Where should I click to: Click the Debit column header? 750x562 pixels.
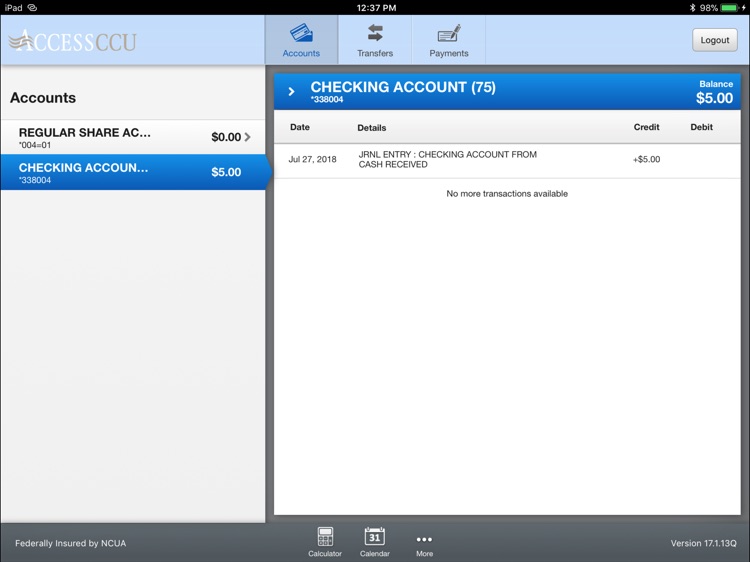(701, 127)
